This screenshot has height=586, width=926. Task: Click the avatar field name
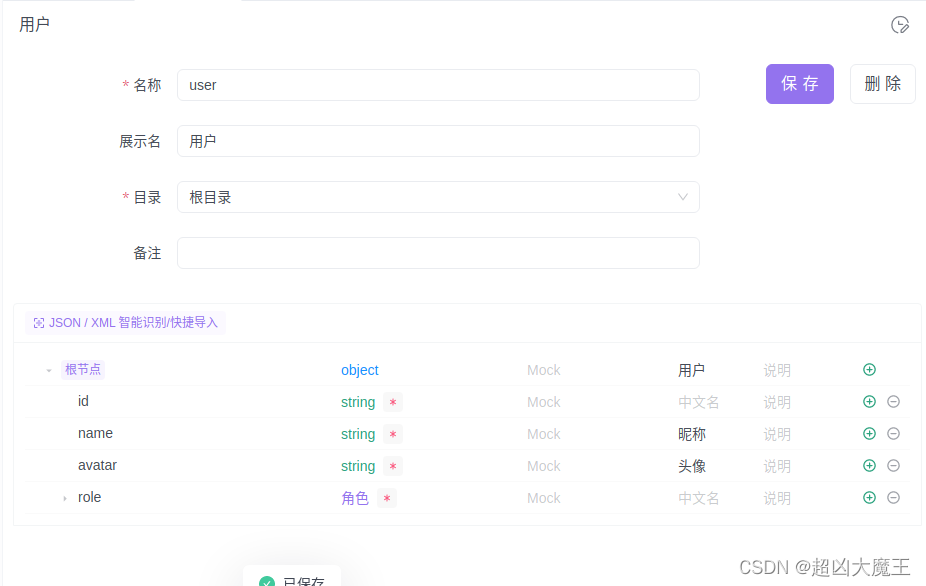[x=97, y=465]
